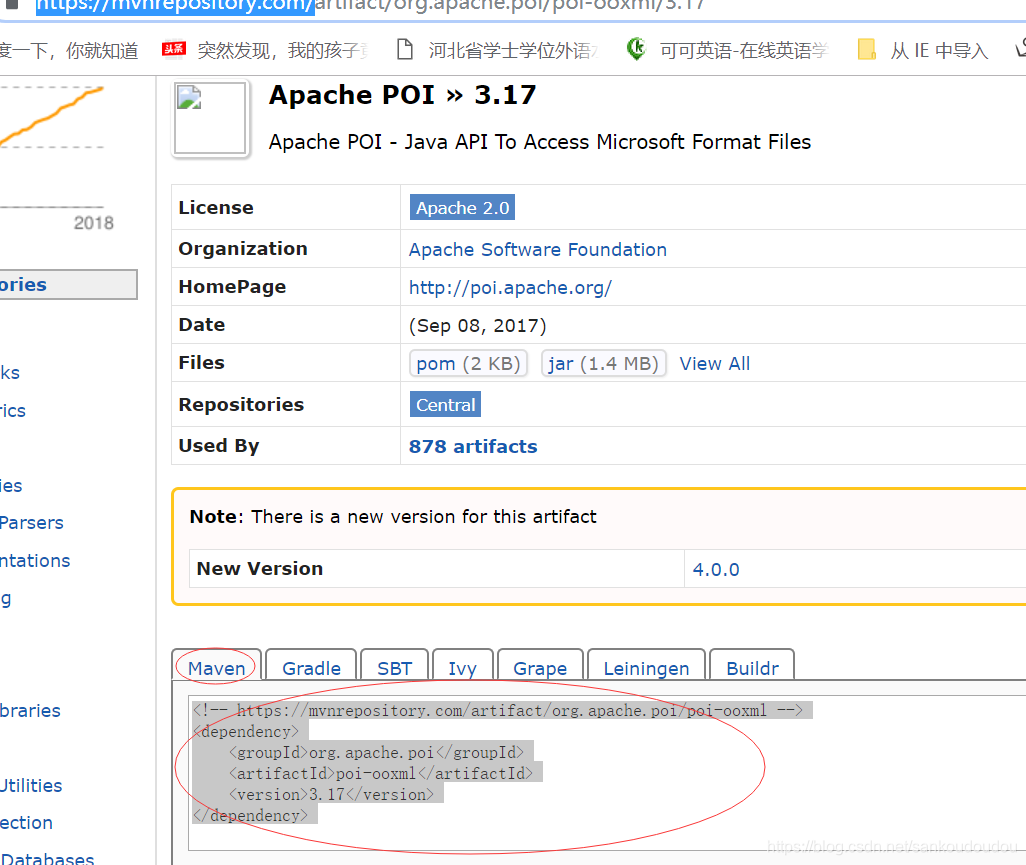Open the 可可英语-在线英语 bookmark
The image size is (1026, 865).
tap(744, 50)
